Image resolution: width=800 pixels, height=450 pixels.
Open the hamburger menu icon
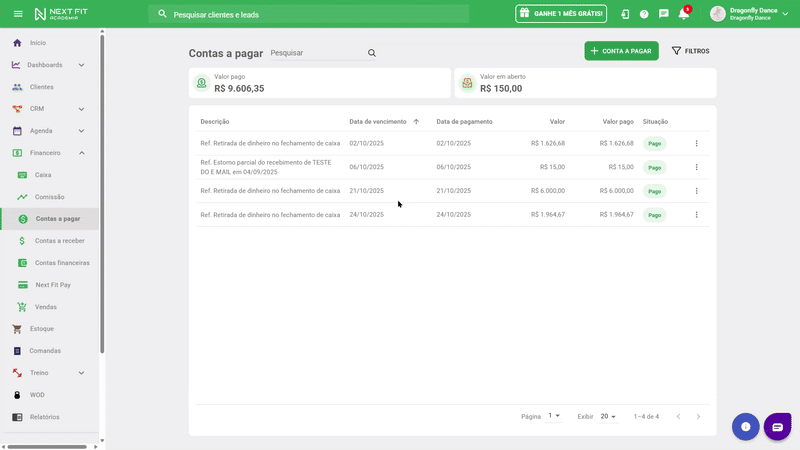click(18, 14)
